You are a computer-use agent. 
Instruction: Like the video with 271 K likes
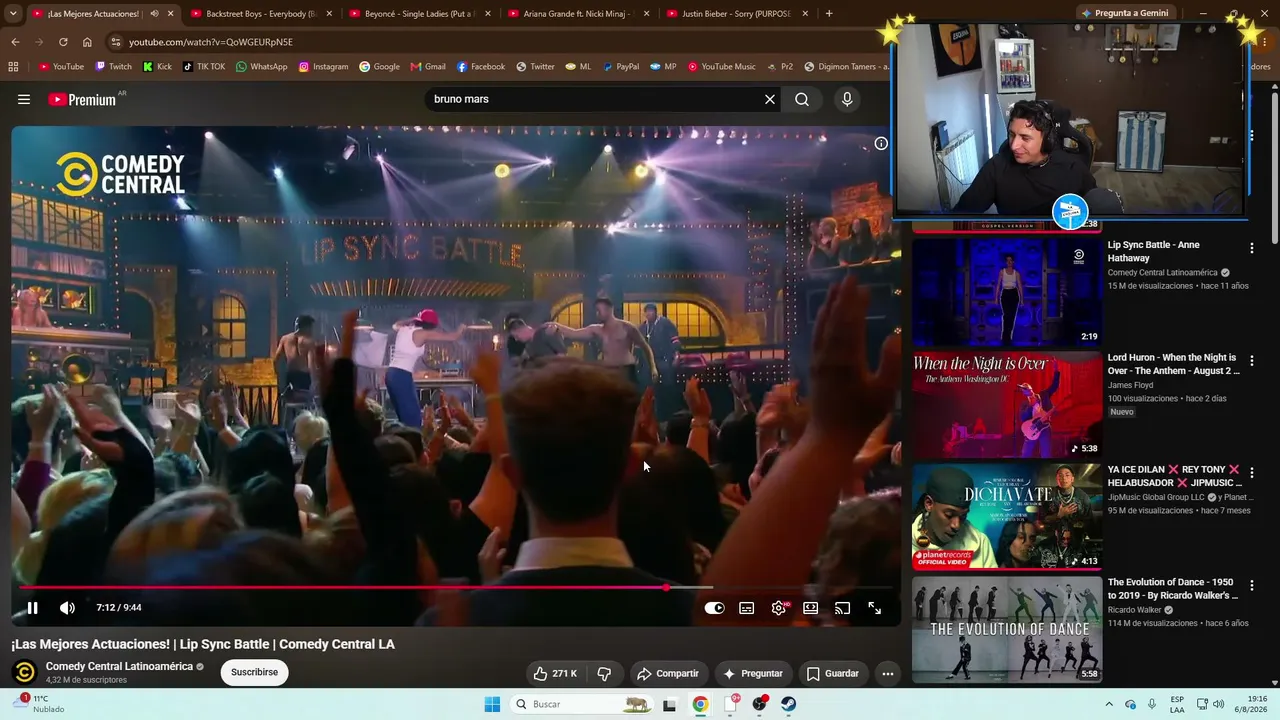click(x=555, y=673)
